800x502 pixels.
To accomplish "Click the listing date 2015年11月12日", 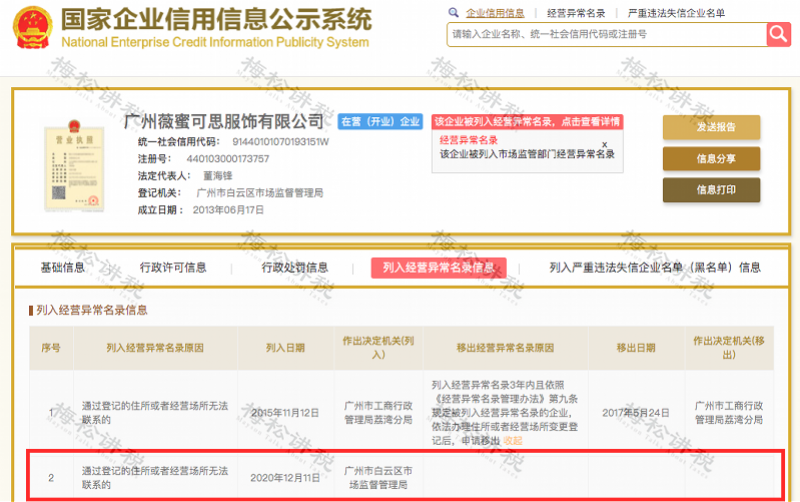I will pyautogui.click(x=285, y=413).
